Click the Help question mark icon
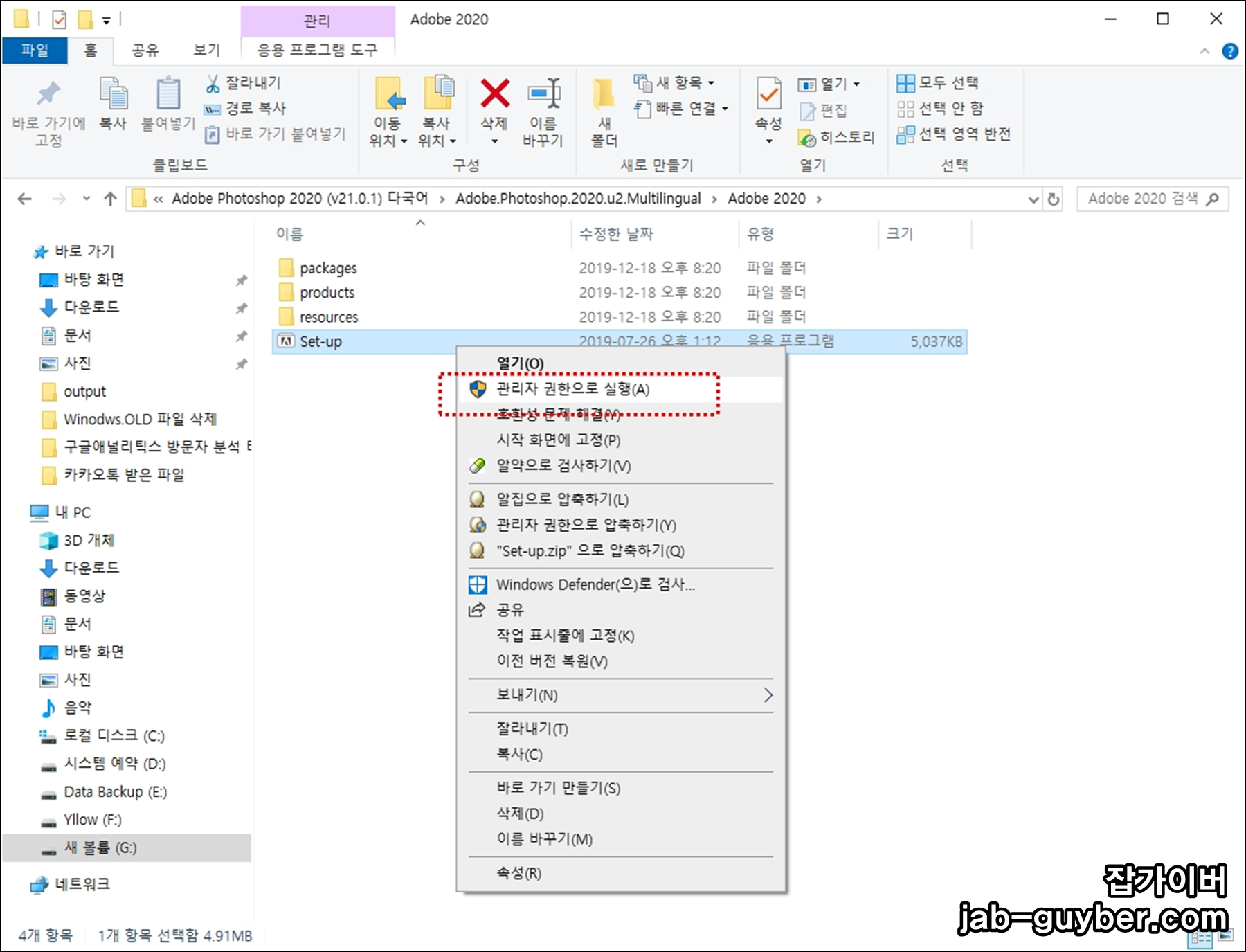 coord(1230,51)
